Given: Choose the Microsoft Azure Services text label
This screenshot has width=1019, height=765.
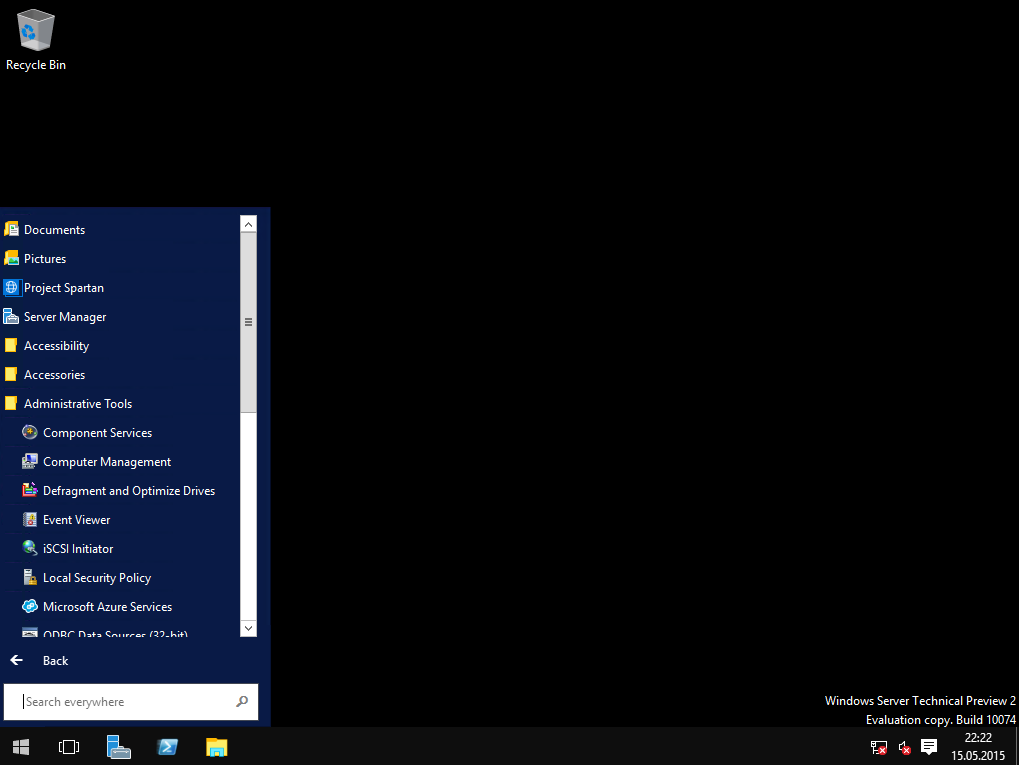Looking at the screenshot, I should tap(107, 607).
